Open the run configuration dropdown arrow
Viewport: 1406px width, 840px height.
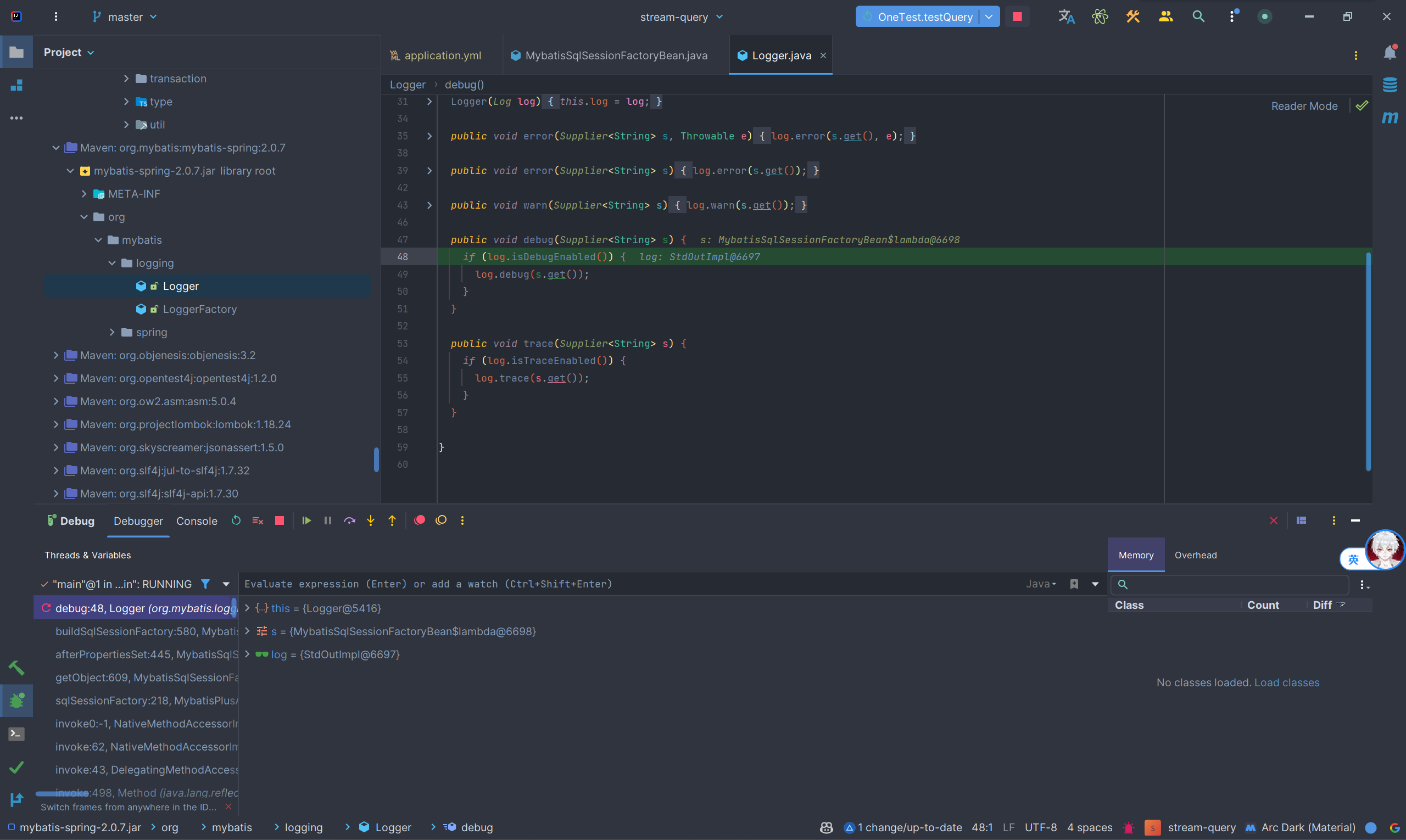(989, 16)
